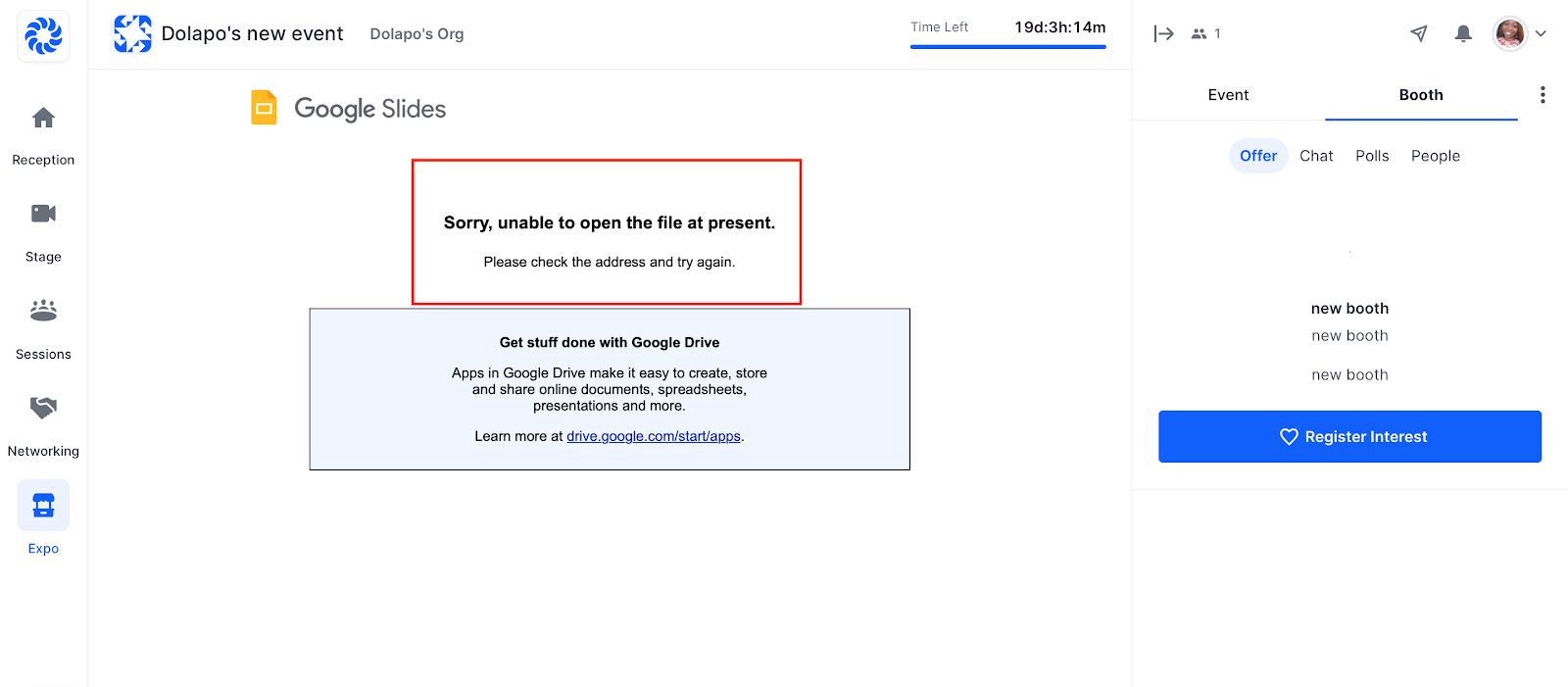Click the 19d:3h:14m countdown text
The image size is (1568, 687).
[1060, 27]
